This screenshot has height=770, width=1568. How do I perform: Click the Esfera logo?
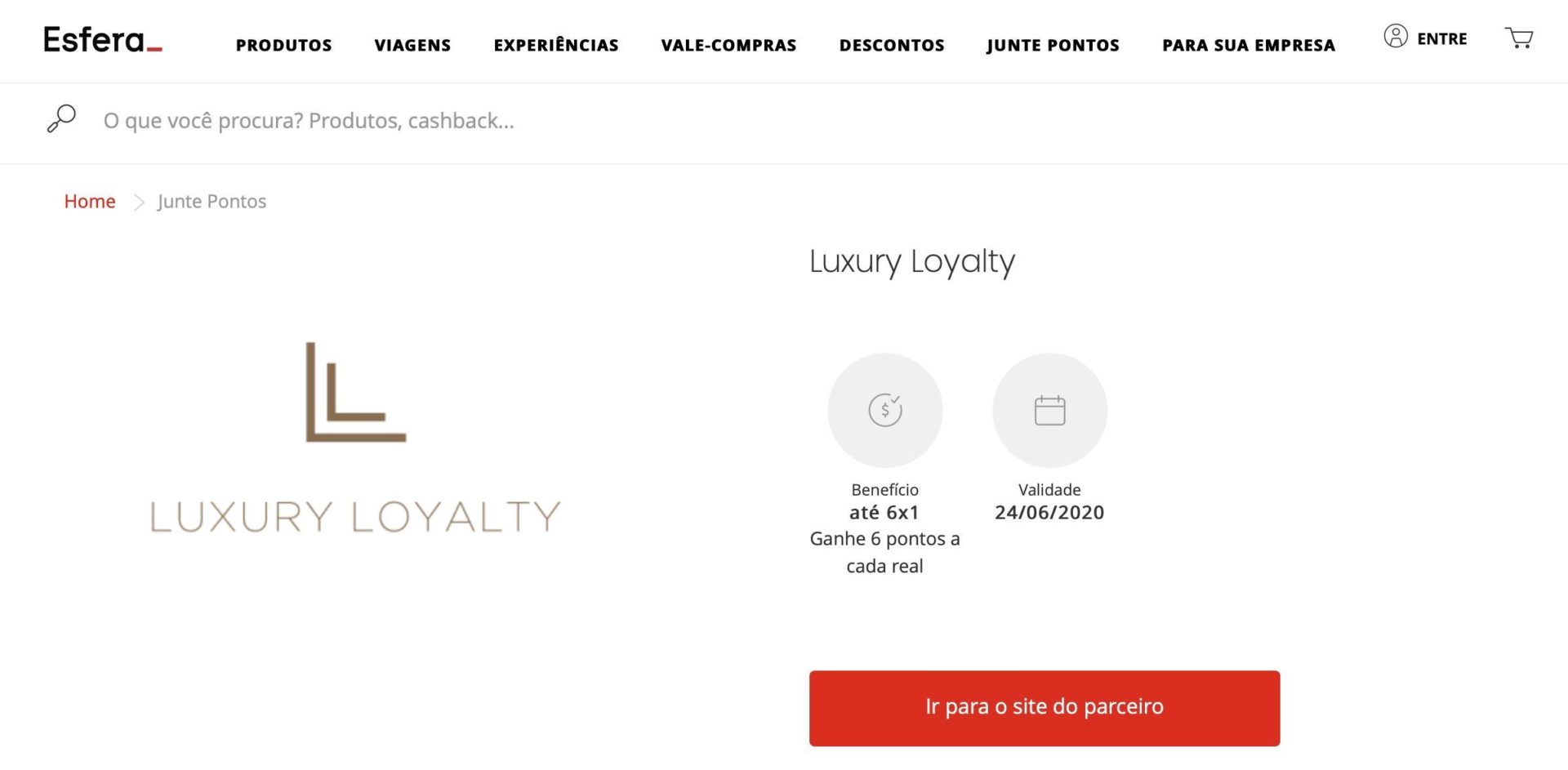pos(103,39)
